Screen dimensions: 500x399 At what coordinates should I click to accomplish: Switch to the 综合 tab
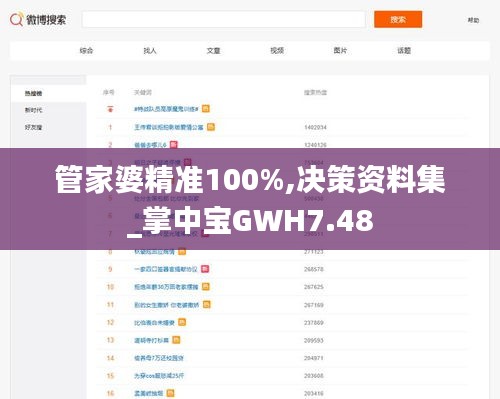[86, 51]
